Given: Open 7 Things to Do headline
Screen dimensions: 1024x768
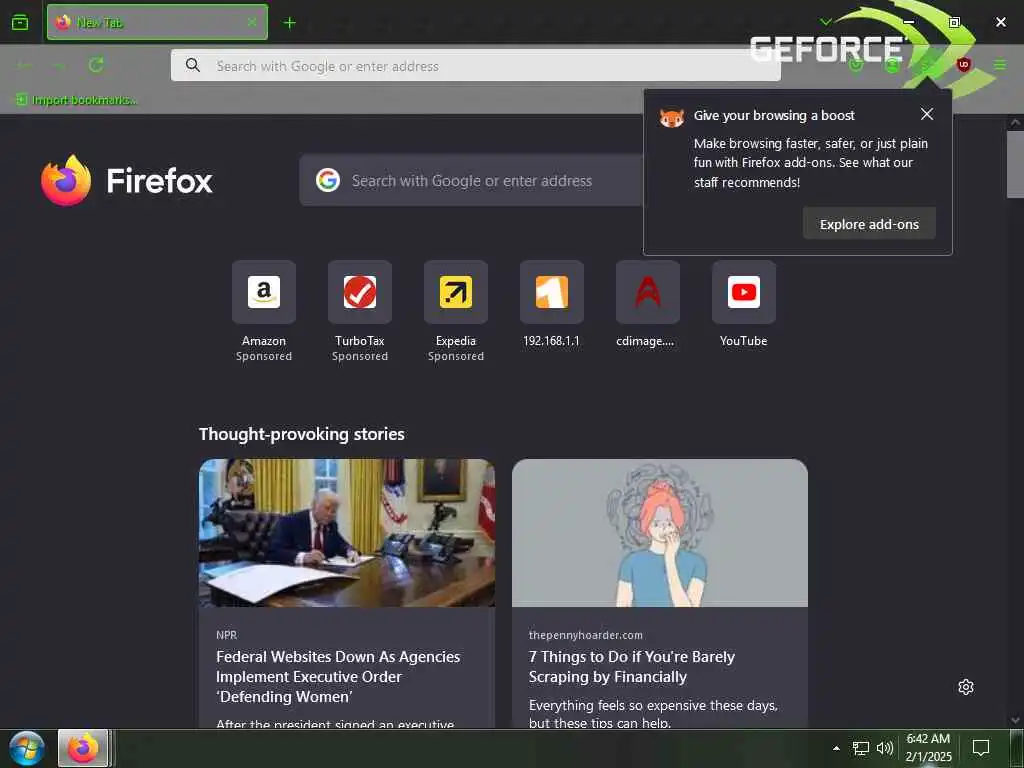Looking at the screenshot, I should tap(632, 667).
